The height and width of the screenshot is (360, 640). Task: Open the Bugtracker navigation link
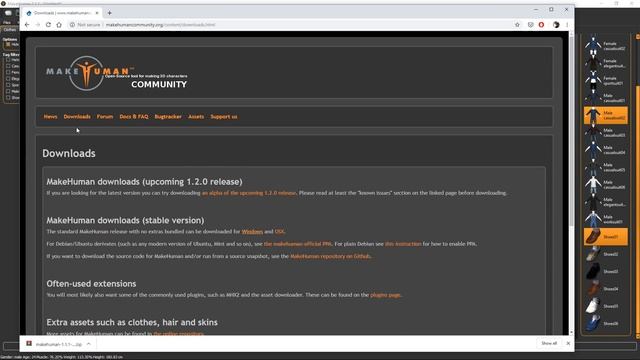coord(168,117)
